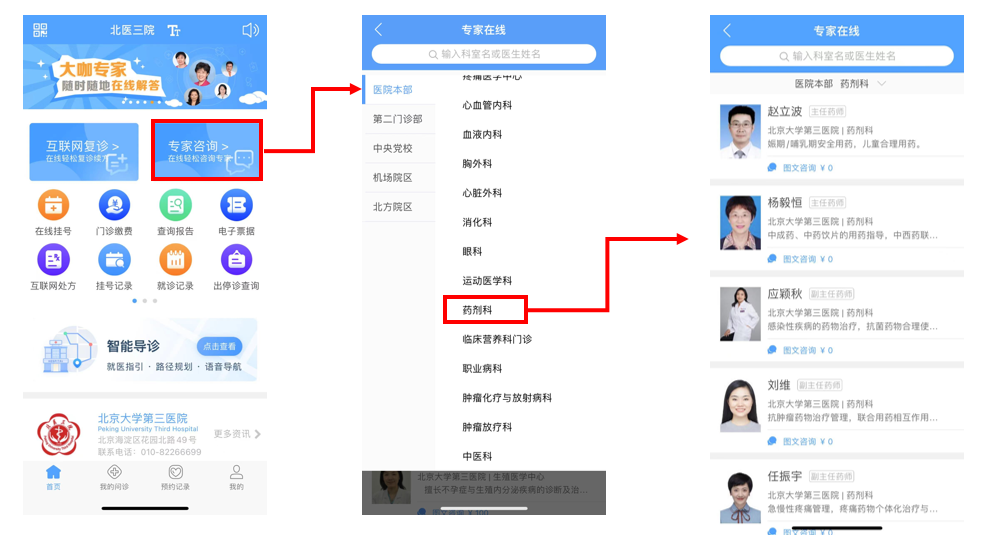Choose 药剂科 department

click(477, 310)
